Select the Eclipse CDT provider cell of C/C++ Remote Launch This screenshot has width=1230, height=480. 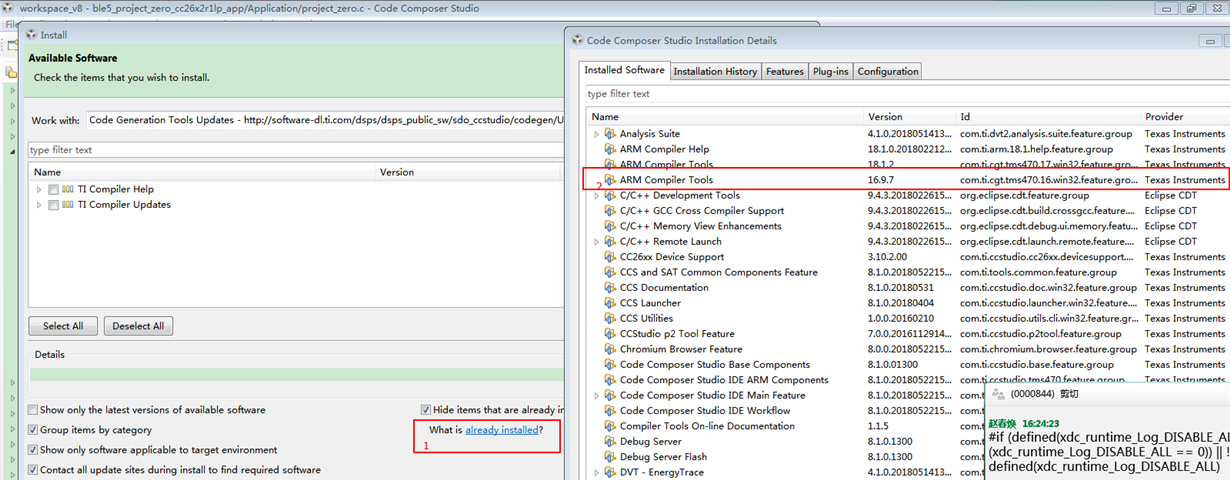click(x=1171, y=242)
